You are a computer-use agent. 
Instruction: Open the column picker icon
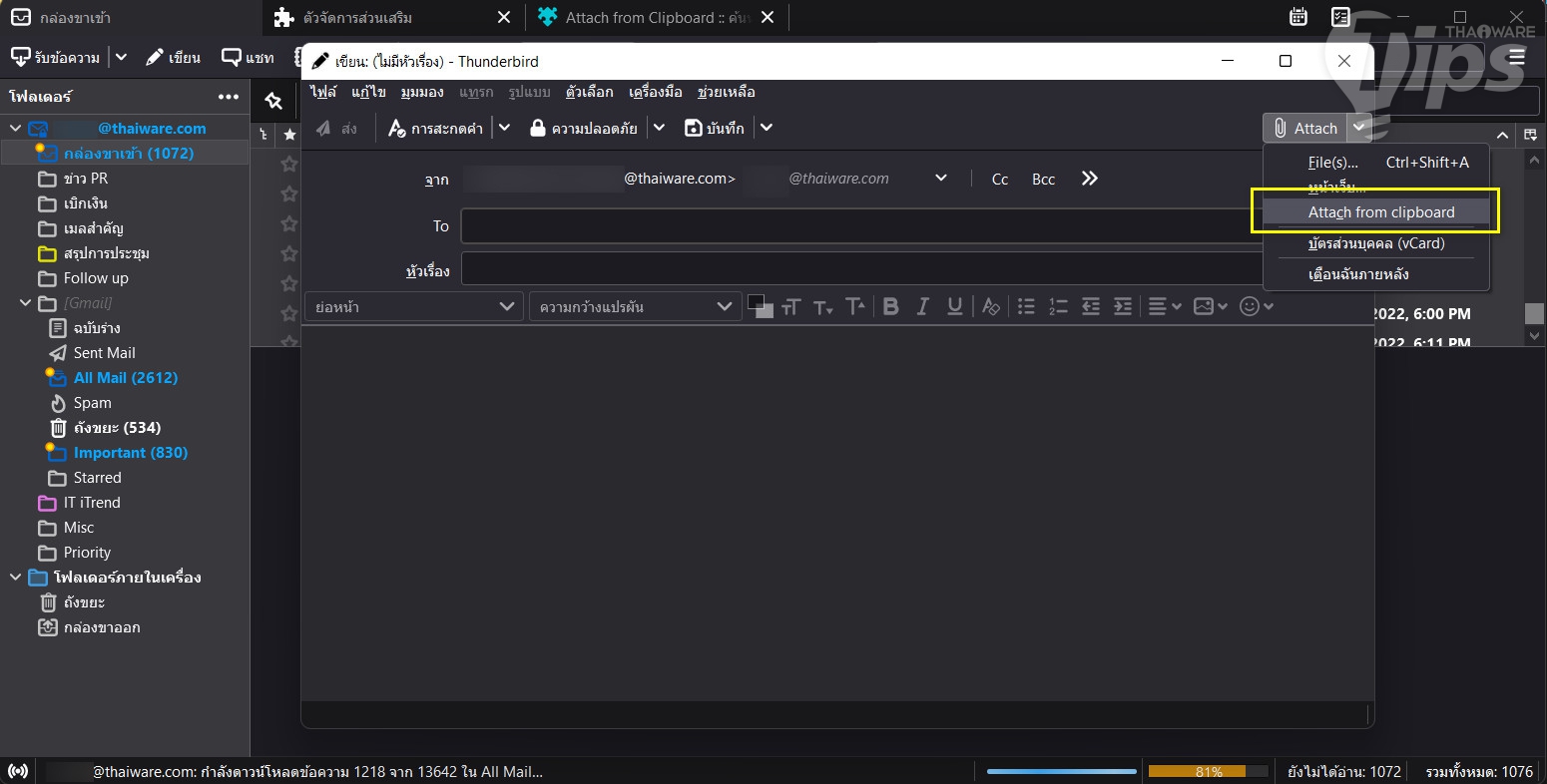(x=1530, y=135)
